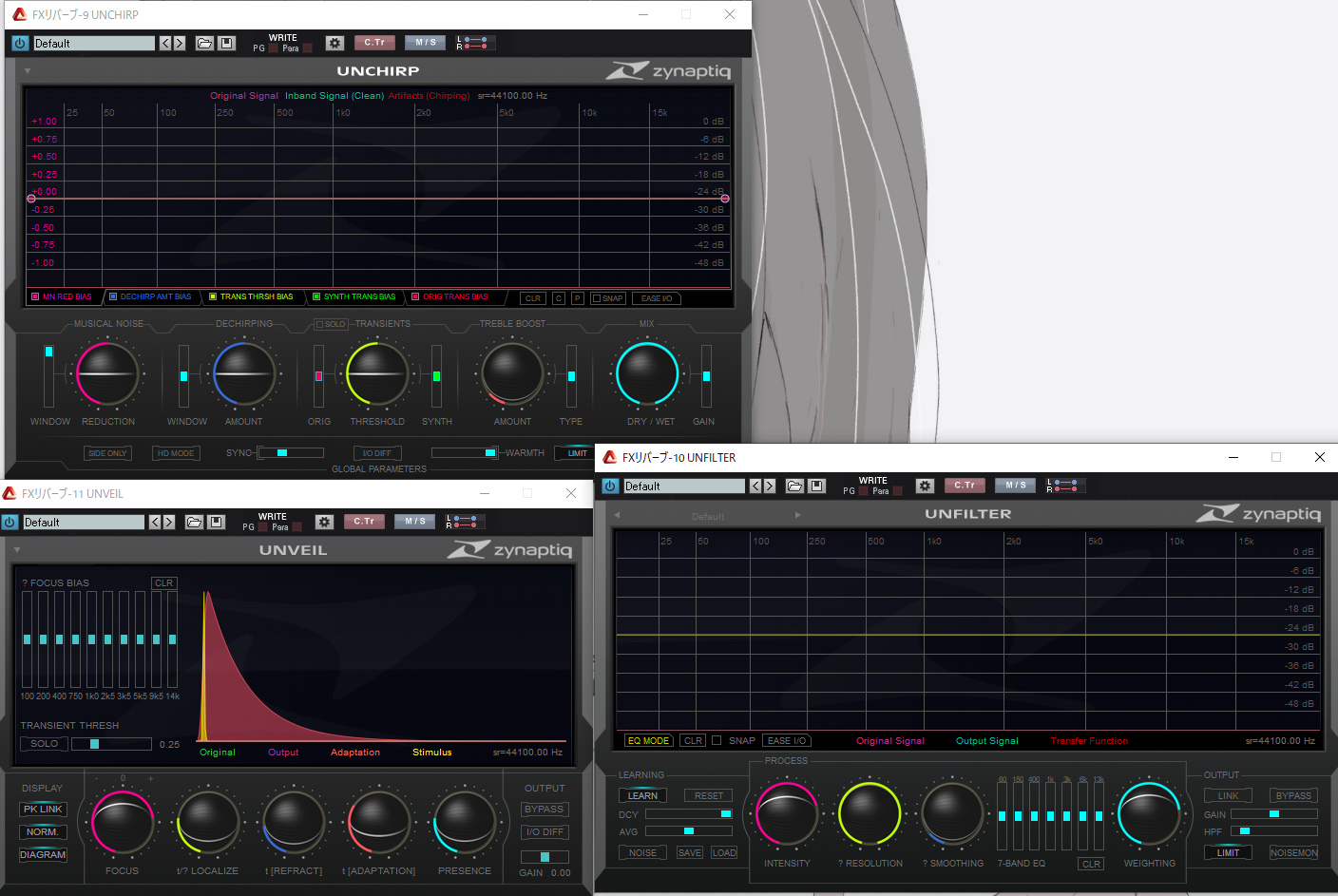This screenshot has height=896, width=1338.
Task: Expand UNVEIL plugin menu triangle
Action: click(x=16, y=550)
